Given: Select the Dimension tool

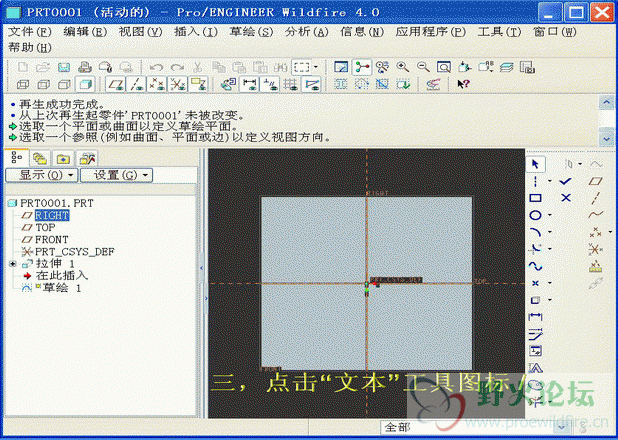Looking at the screenshot, I should click(535, 317).
